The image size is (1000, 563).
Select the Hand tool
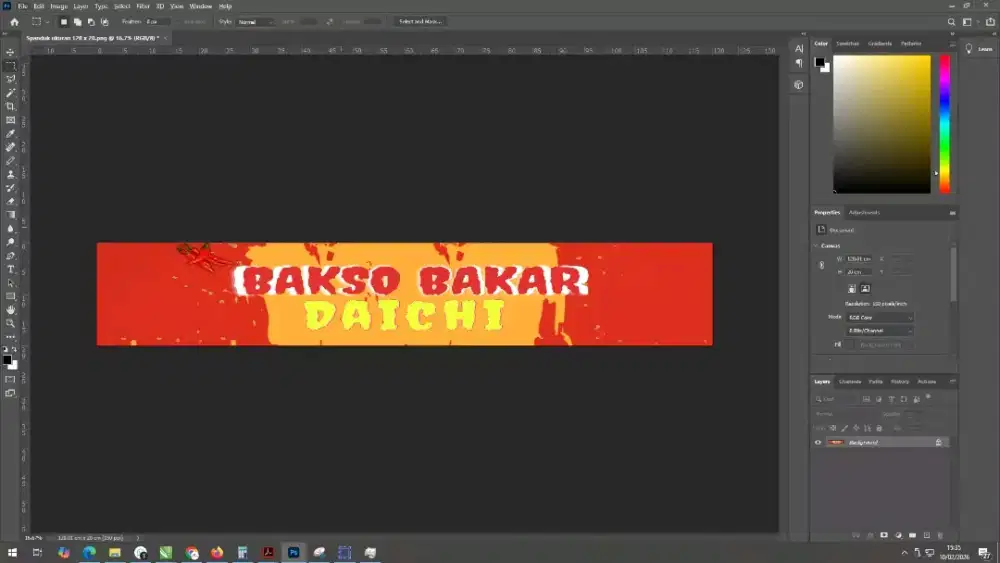point(10,310)
